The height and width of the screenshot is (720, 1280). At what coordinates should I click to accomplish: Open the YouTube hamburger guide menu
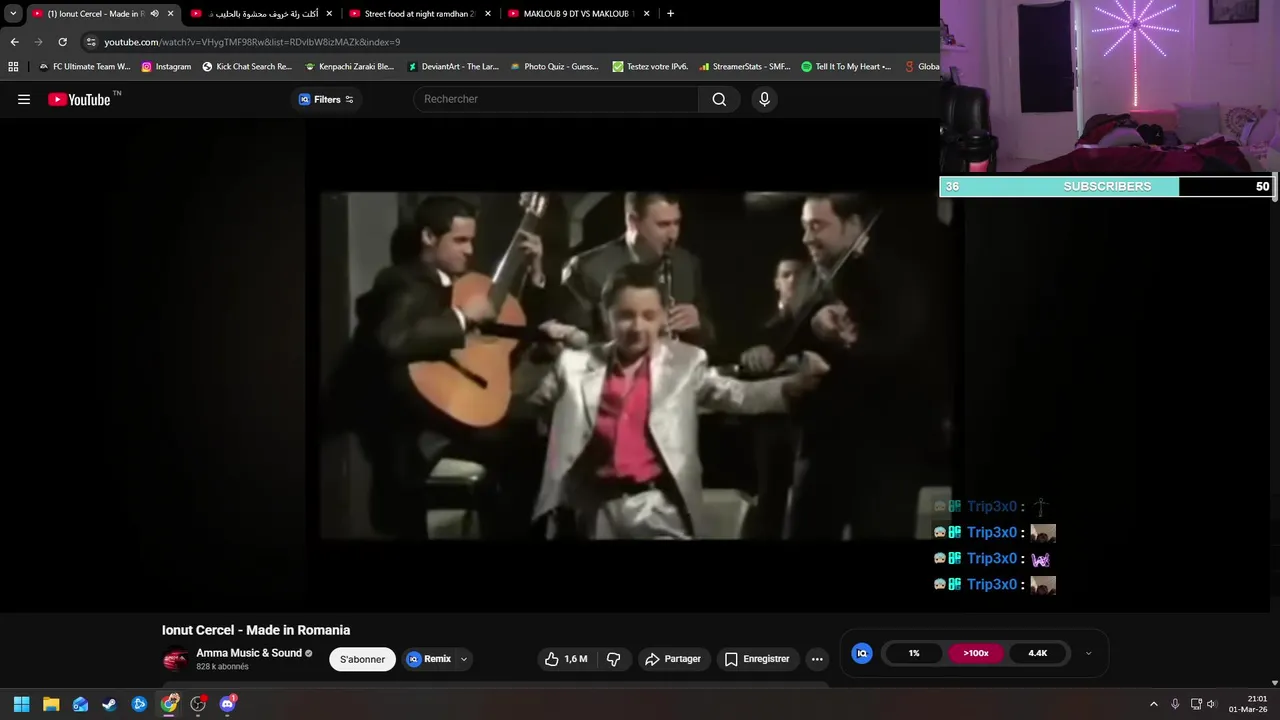(x=24, y=99)
